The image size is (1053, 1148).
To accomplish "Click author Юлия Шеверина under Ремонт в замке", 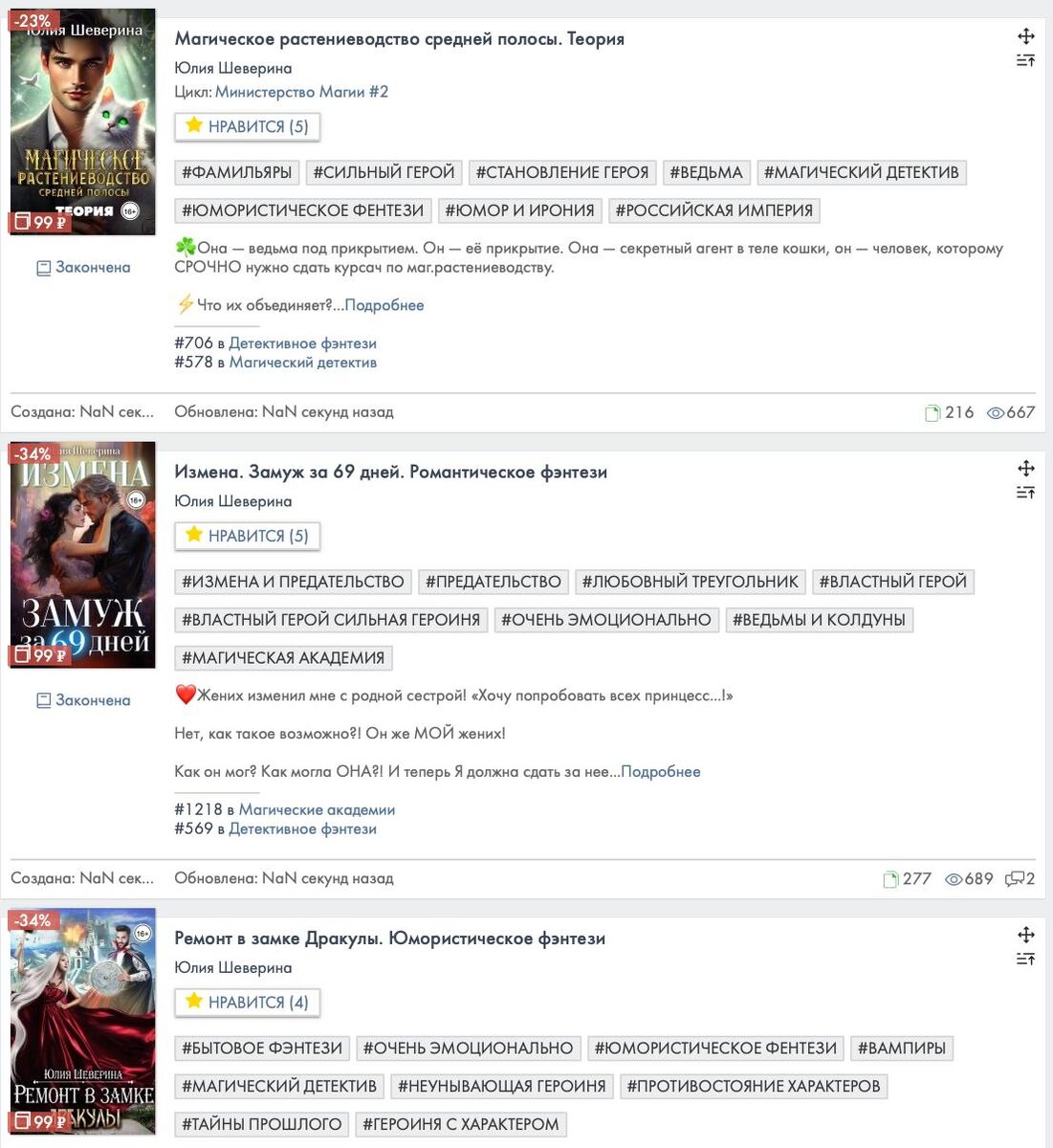I will (x=232, y=967).
